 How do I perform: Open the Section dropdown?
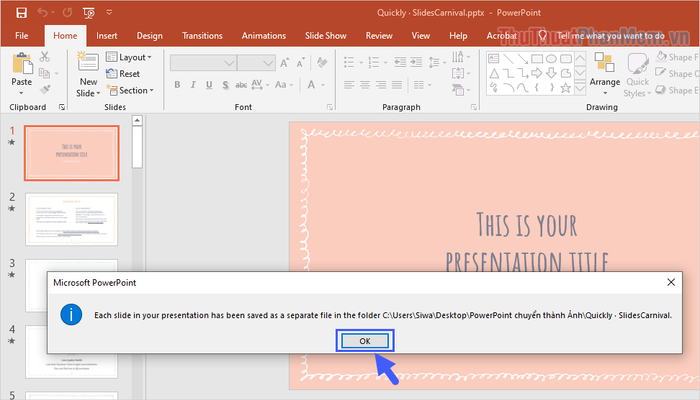click(x=130, y=90)
